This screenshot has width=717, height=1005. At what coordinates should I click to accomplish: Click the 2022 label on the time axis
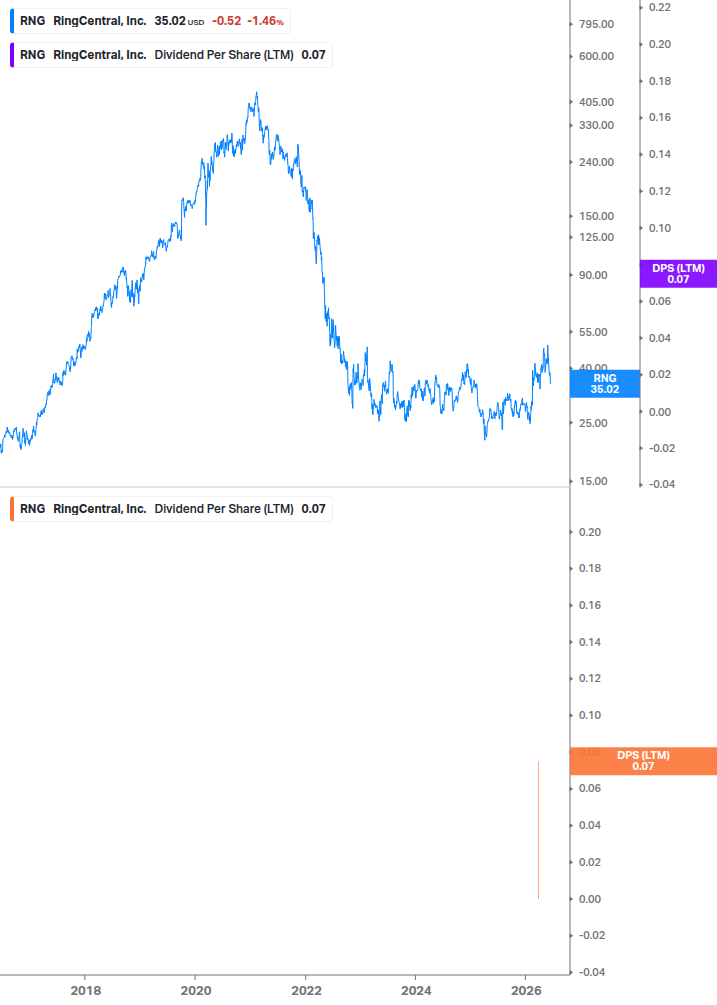[x=306, y=991]
